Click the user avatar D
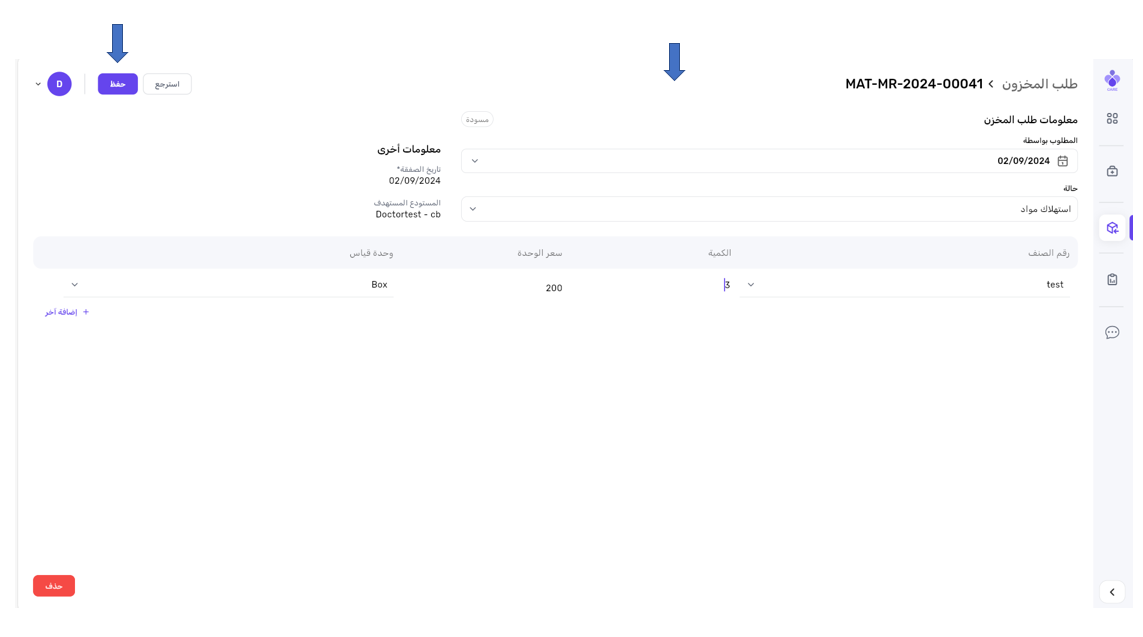Screen dimensions: 1143x637 pyautogui.click(x=59, y=84)
